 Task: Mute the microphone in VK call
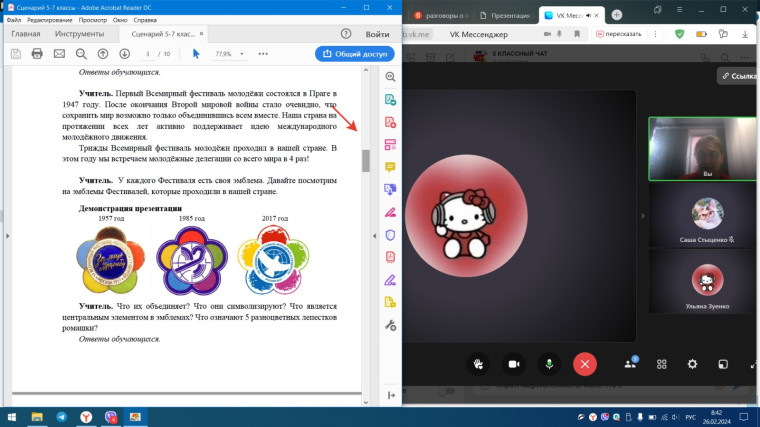pyautogui.click(x=549, y=364)
